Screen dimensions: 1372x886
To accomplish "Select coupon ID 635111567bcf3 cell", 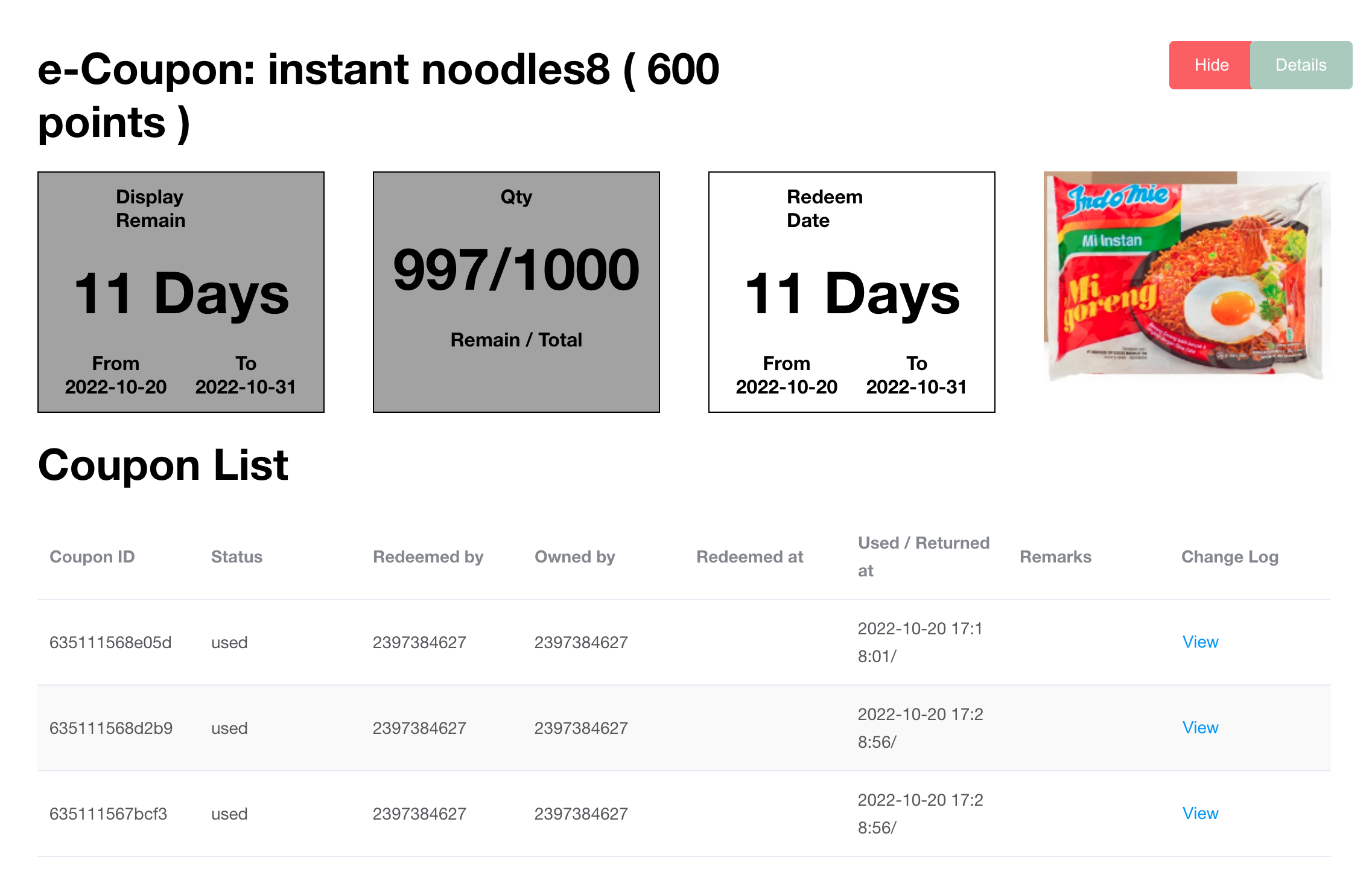I will [109, 814].
